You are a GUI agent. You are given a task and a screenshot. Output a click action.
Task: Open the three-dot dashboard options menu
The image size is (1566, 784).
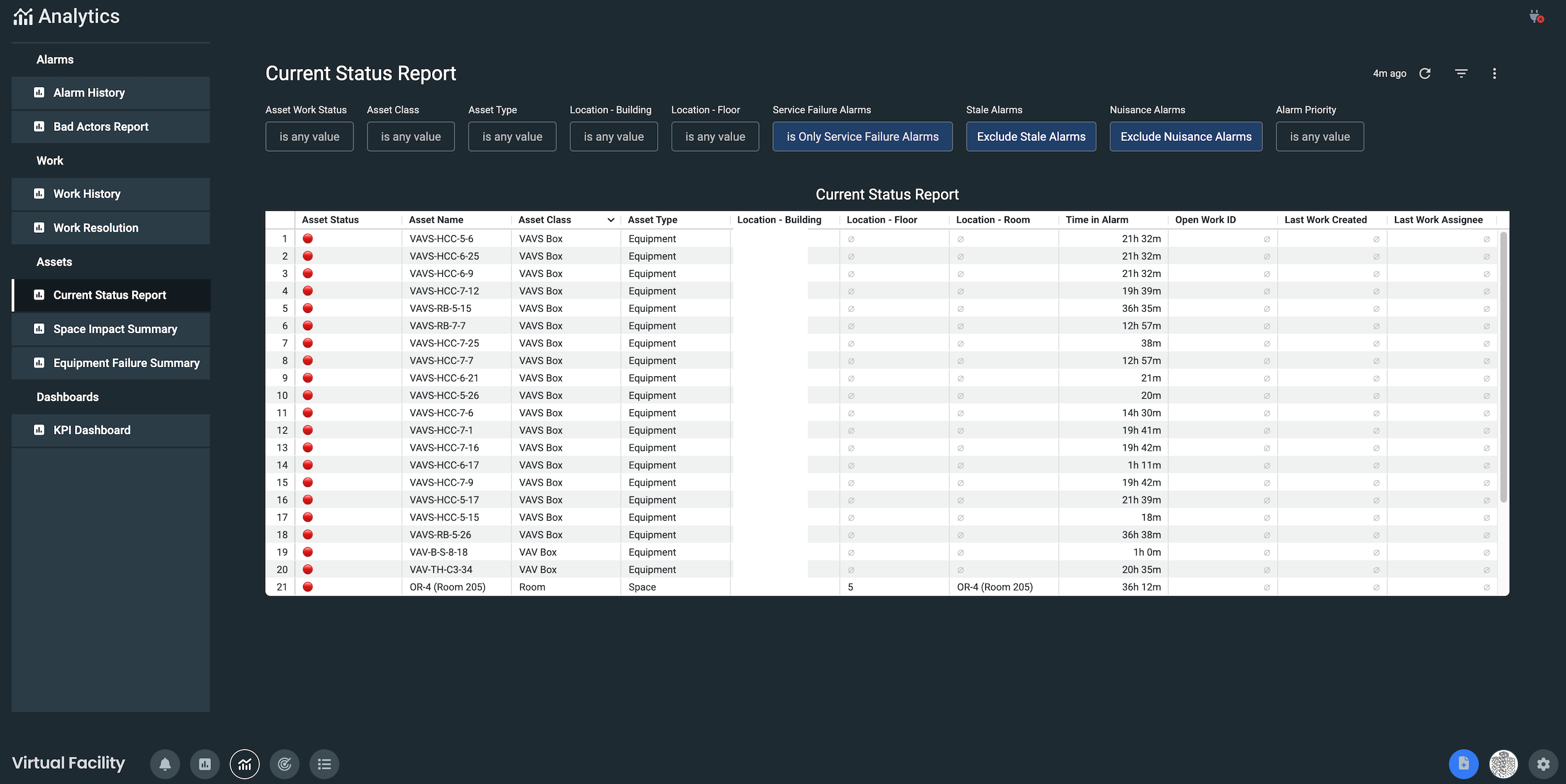click(1494, 73)
